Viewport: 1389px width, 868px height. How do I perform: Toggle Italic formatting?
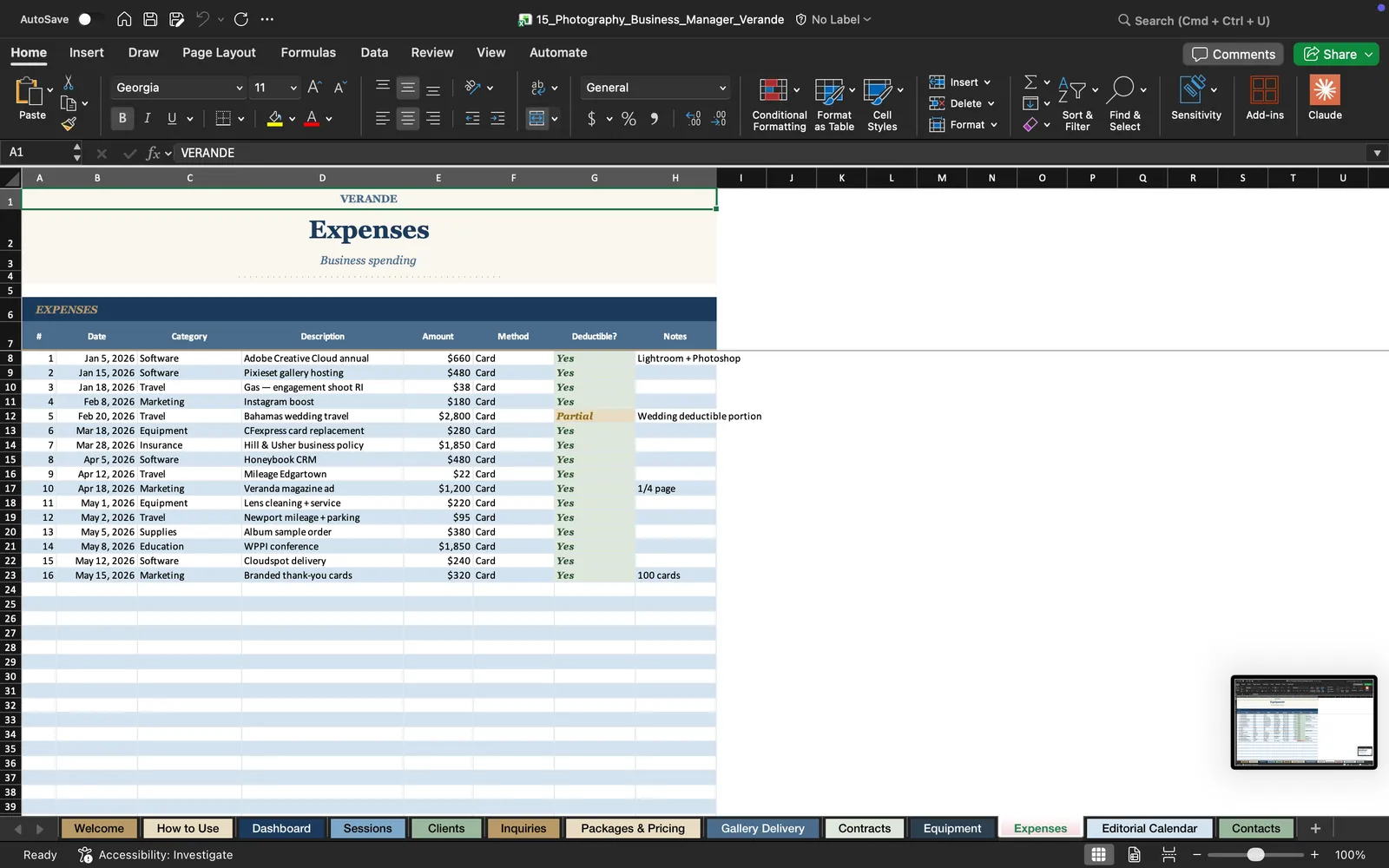[147, 118]
